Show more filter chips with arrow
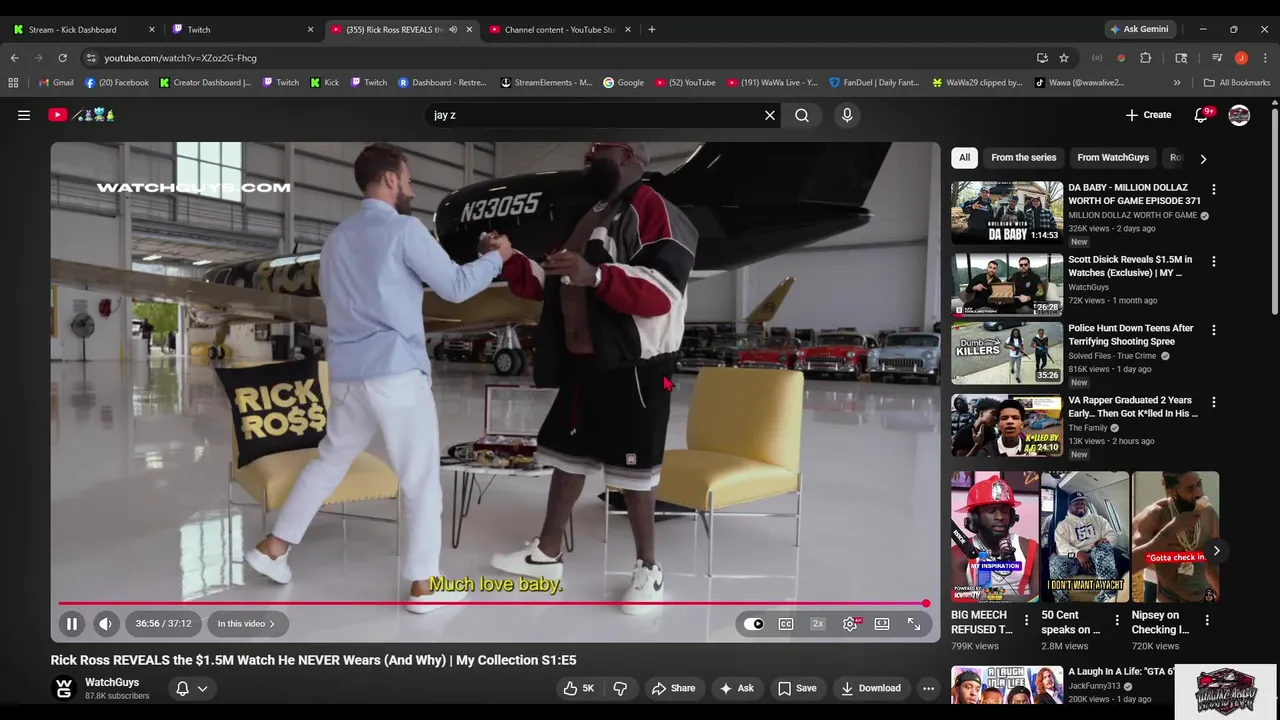The width and height of the screenshot is (1280, 720). [1203, 158]
